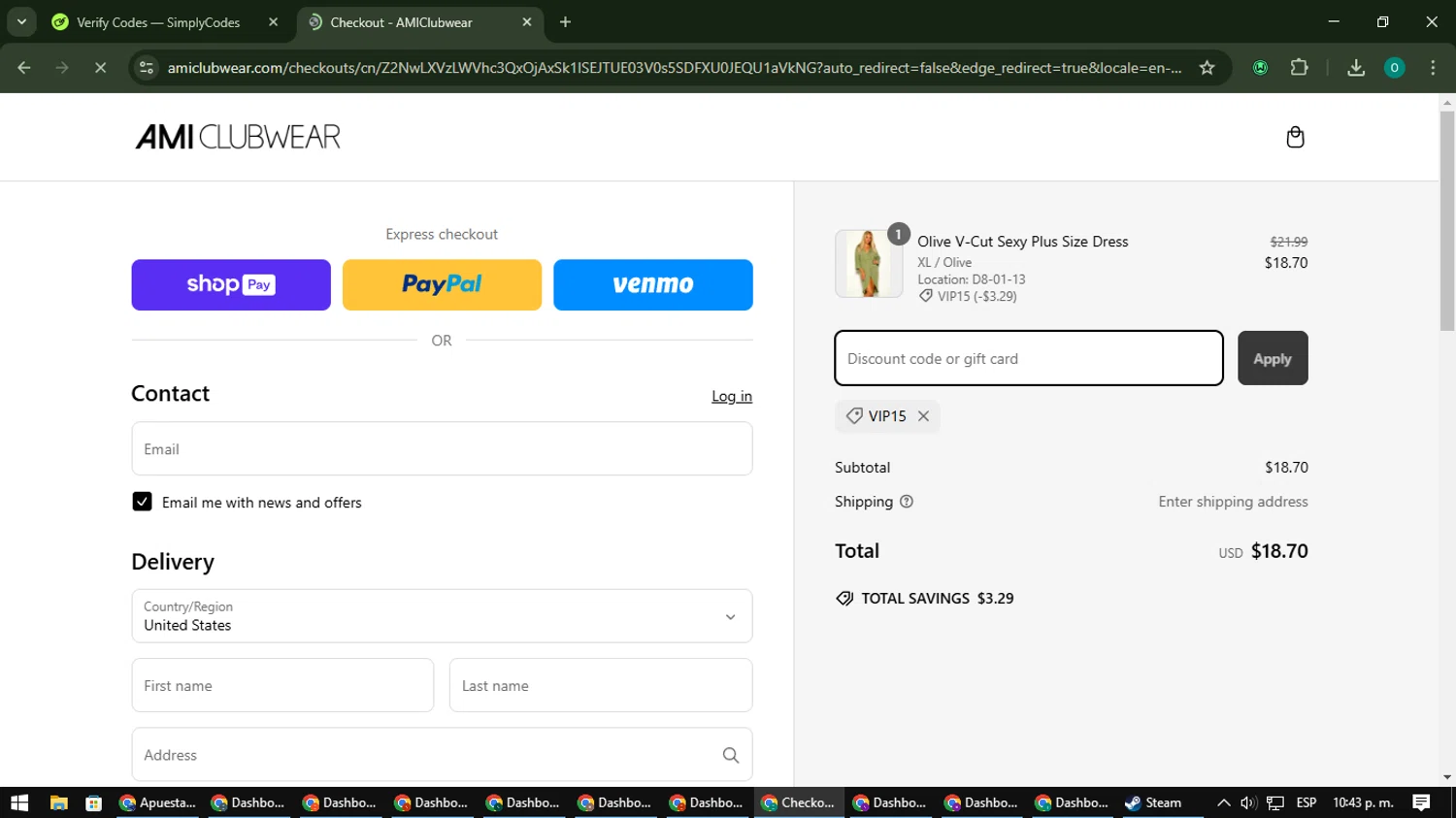
Task: Focus the Email input field
Action: 442,448
